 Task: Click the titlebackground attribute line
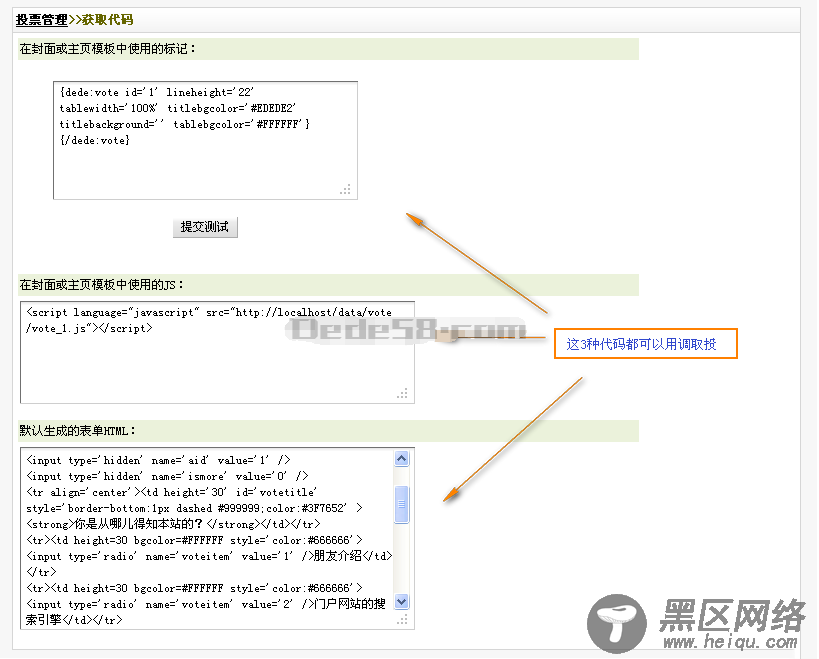[184, 124]
